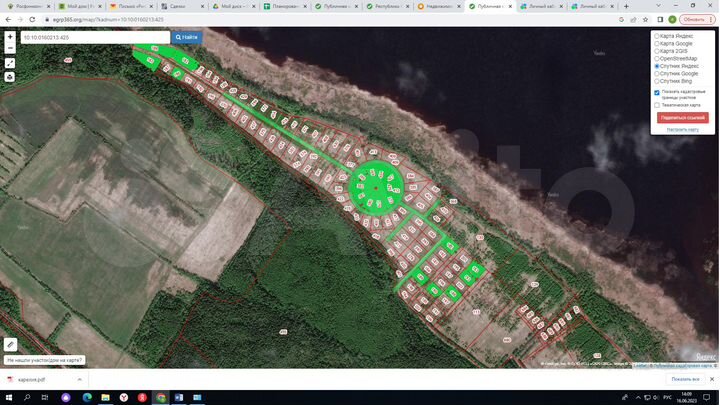Select Карта Google map layer

coord(657,44)
